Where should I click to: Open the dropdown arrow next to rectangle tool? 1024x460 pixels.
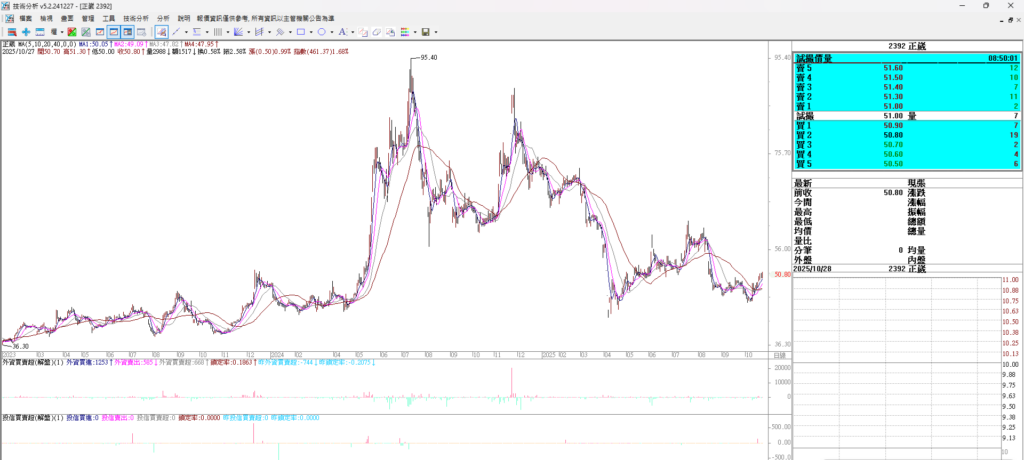311,32
